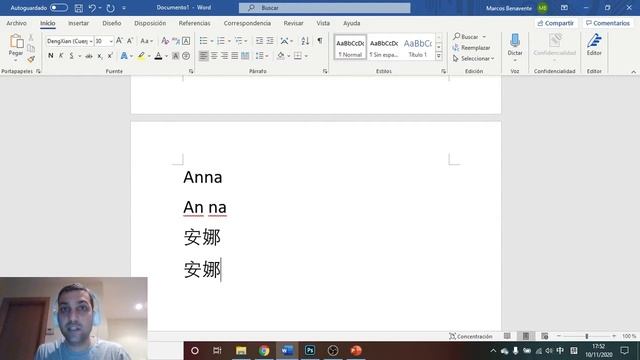Toggle underline with the S button
This screenshot has width=640, height=360.
[x=71, y=56]
